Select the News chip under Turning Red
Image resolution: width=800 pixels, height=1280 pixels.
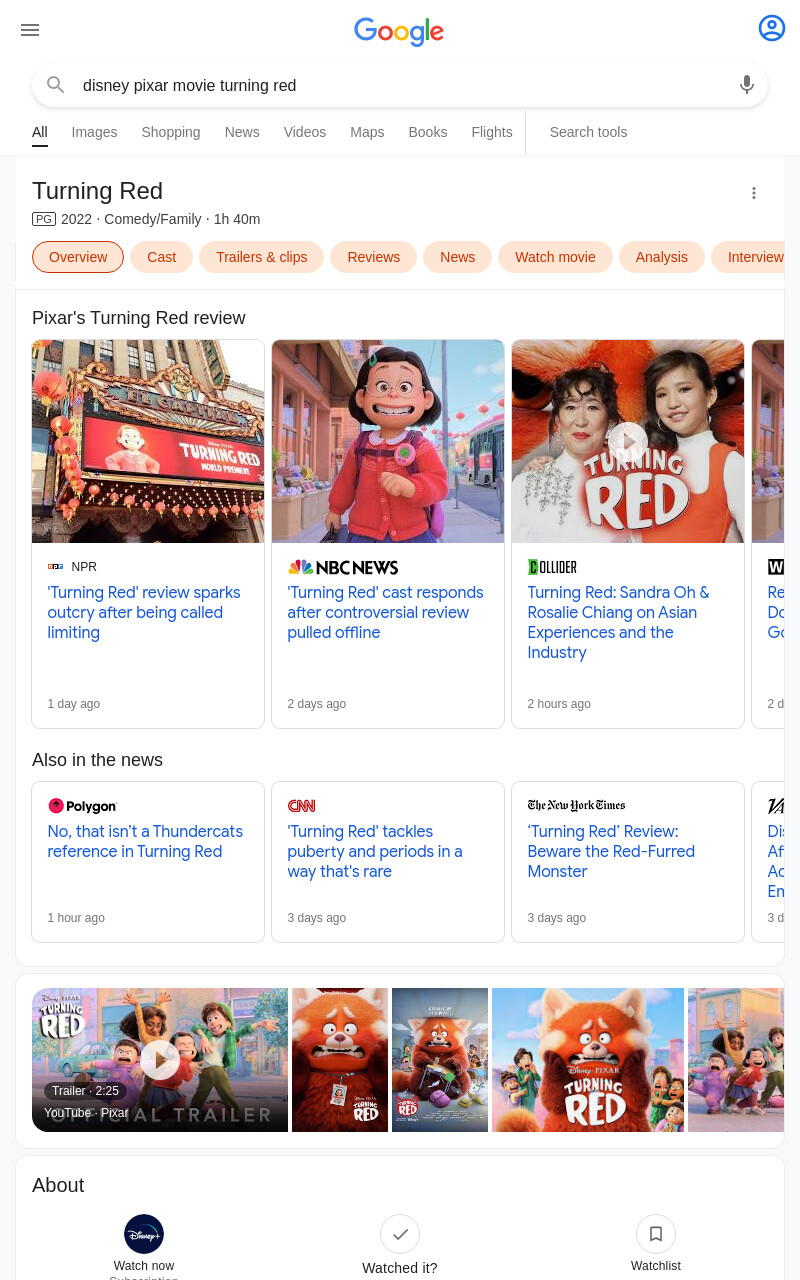[457, 257]
